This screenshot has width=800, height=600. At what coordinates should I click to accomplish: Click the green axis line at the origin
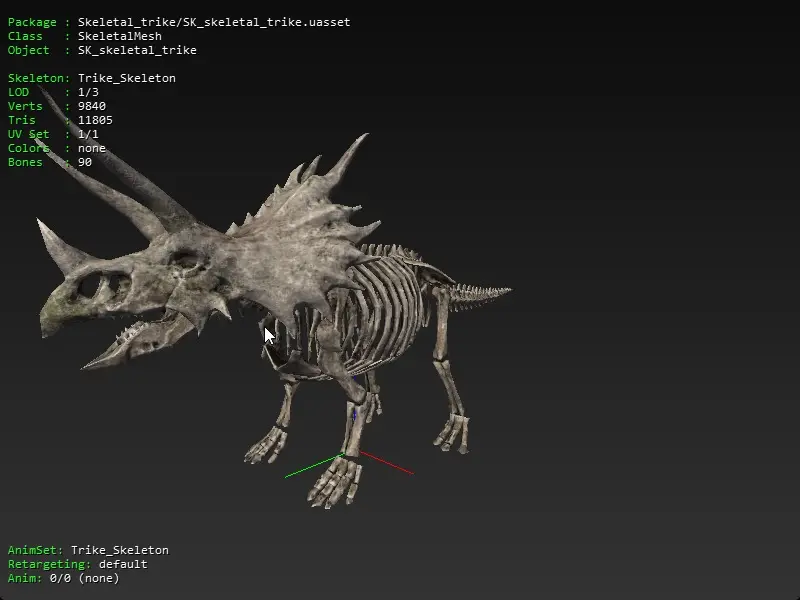tap(315, 465)
